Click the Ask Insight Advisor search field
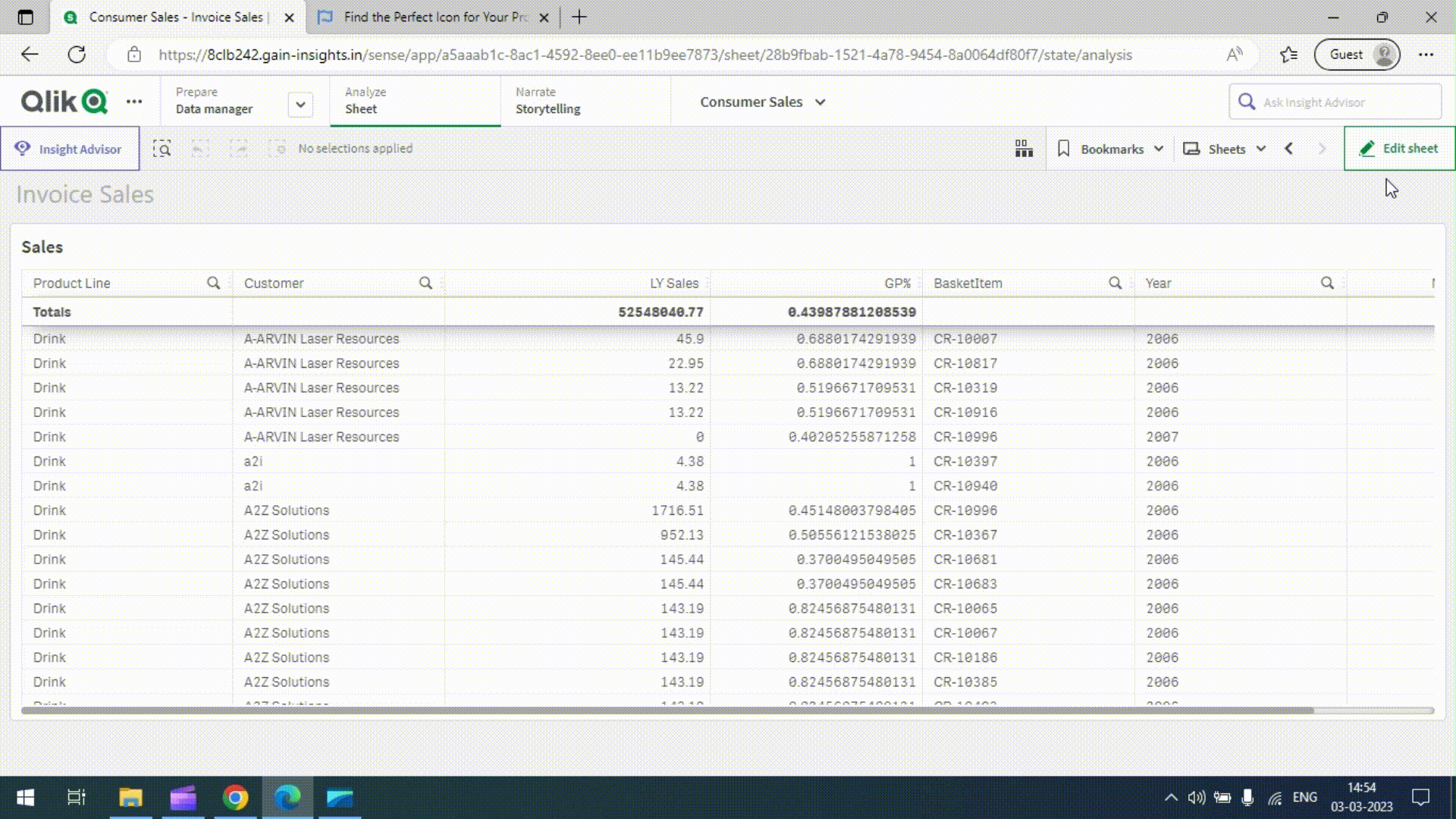Image resolution: width=1456 pixels, height=819 pixels. coord(1335,102)
